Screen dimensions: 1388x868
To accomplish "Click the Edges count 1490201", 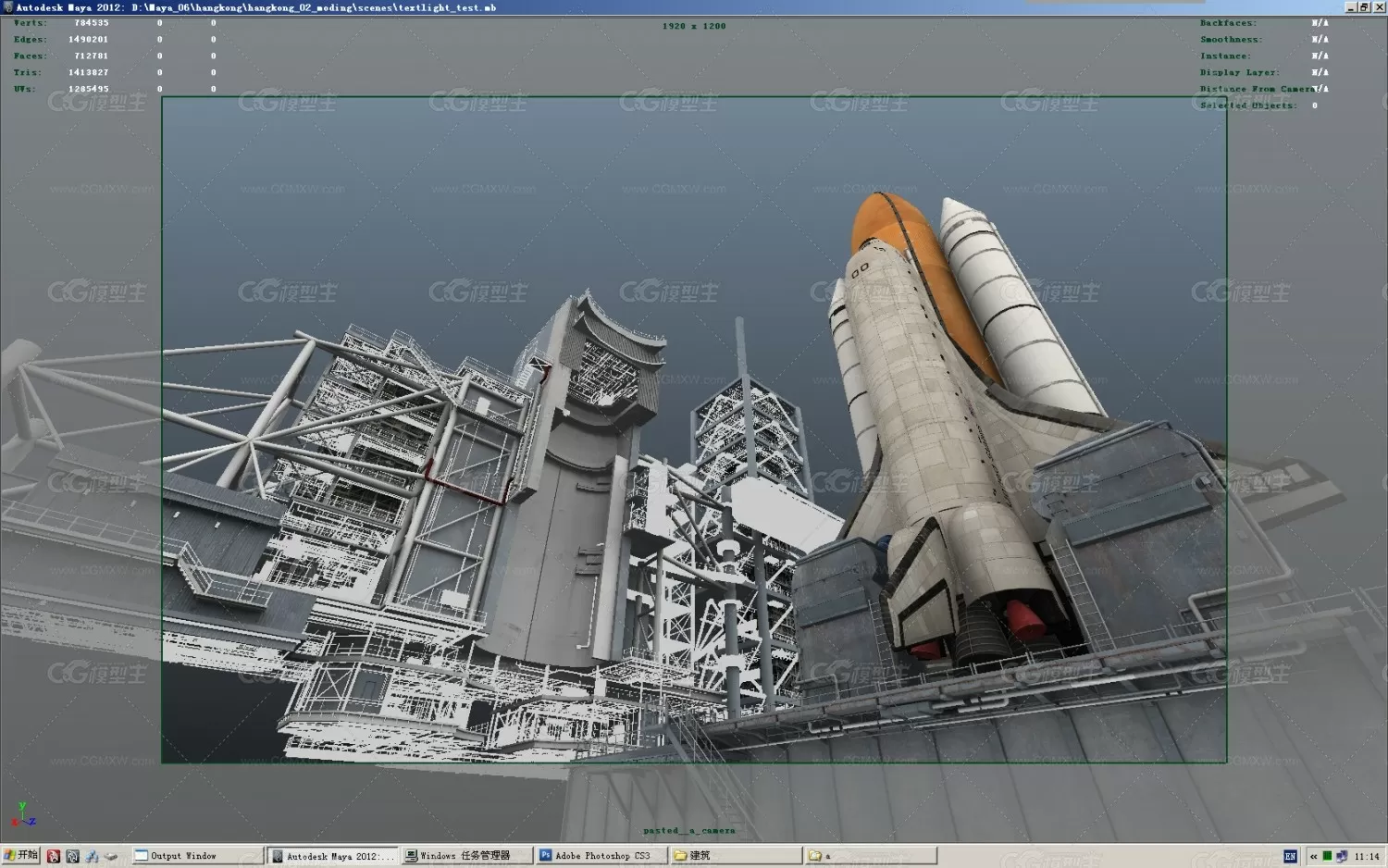I will (88, 40).
